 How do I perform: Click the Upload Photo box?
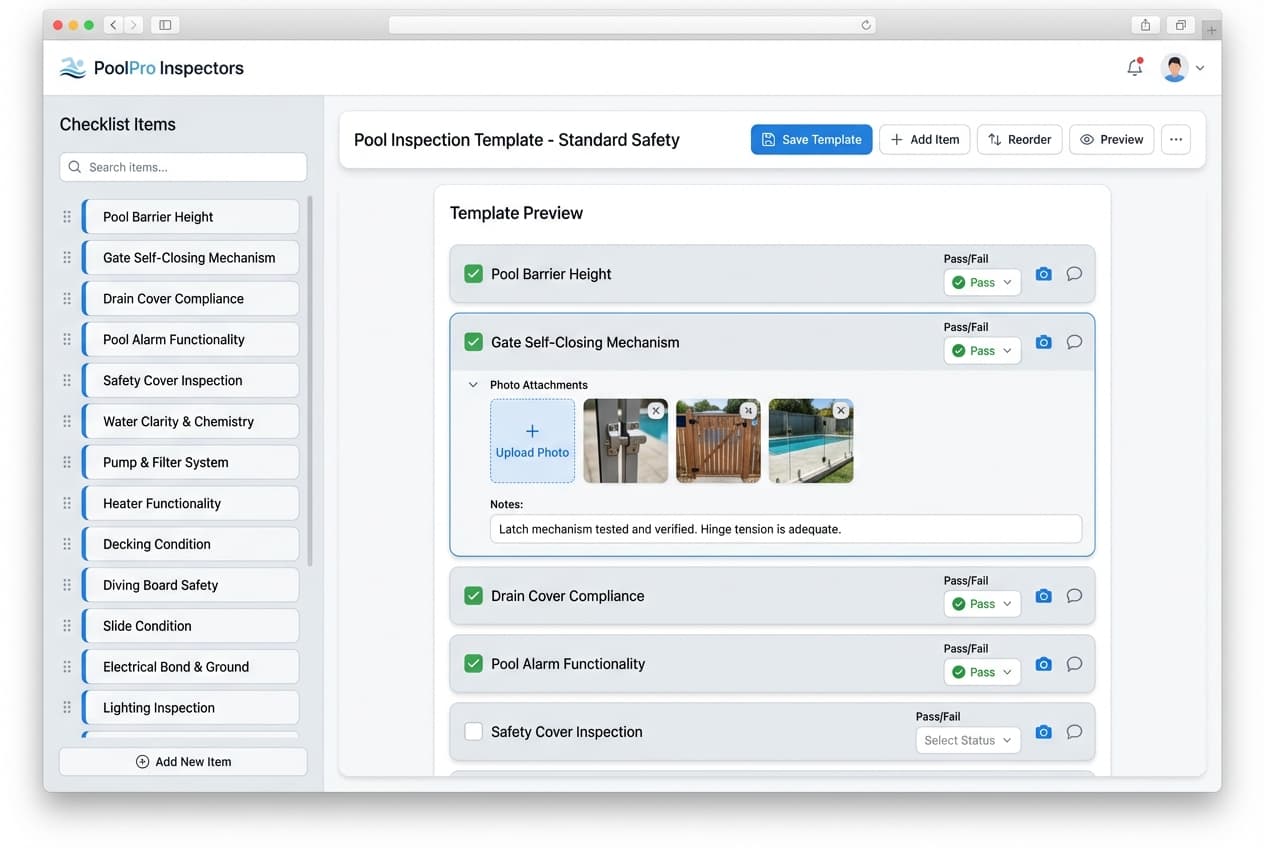tap(532, 440)
